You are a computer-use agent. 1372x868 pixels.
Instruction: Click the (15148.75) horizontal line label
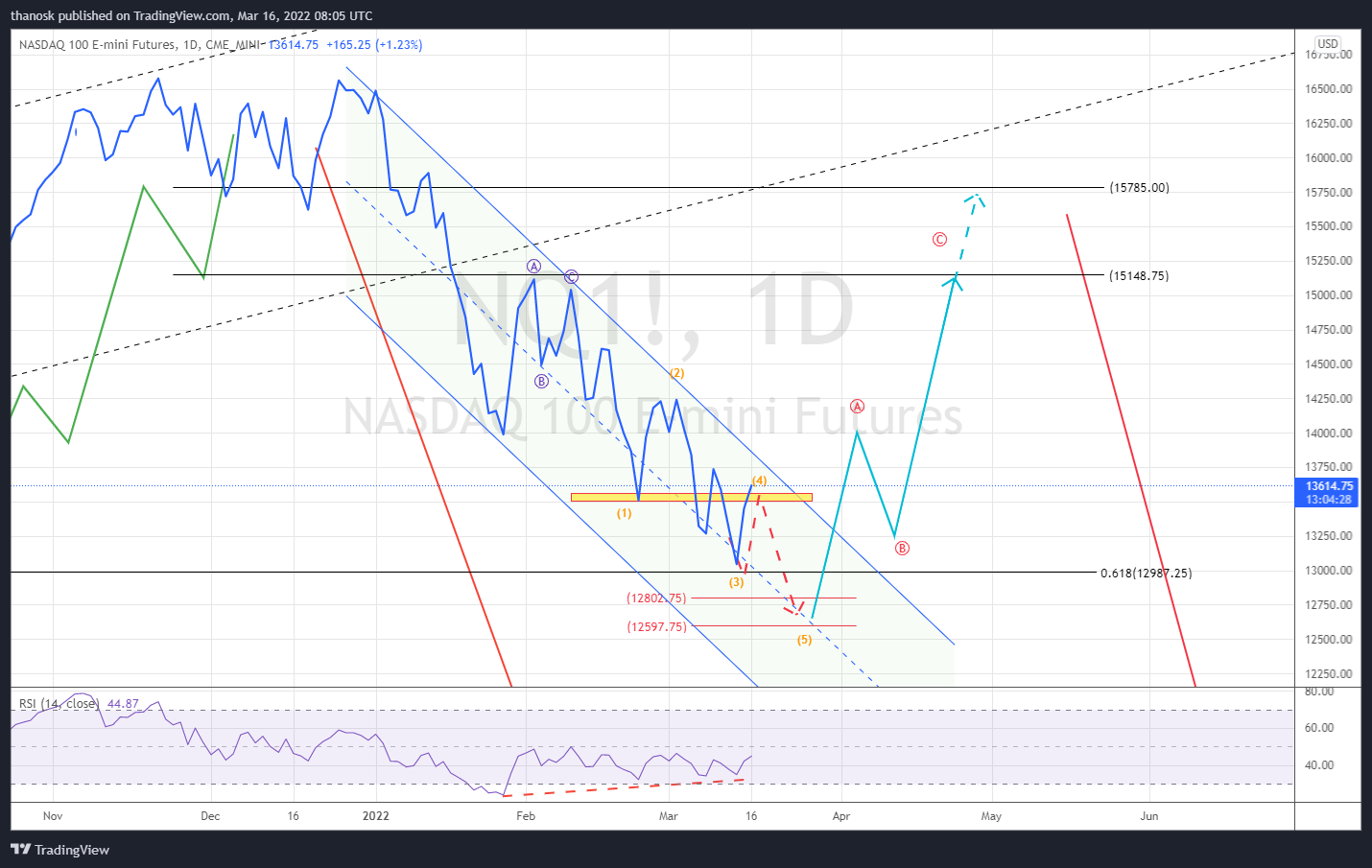[x=1139, y=276]
